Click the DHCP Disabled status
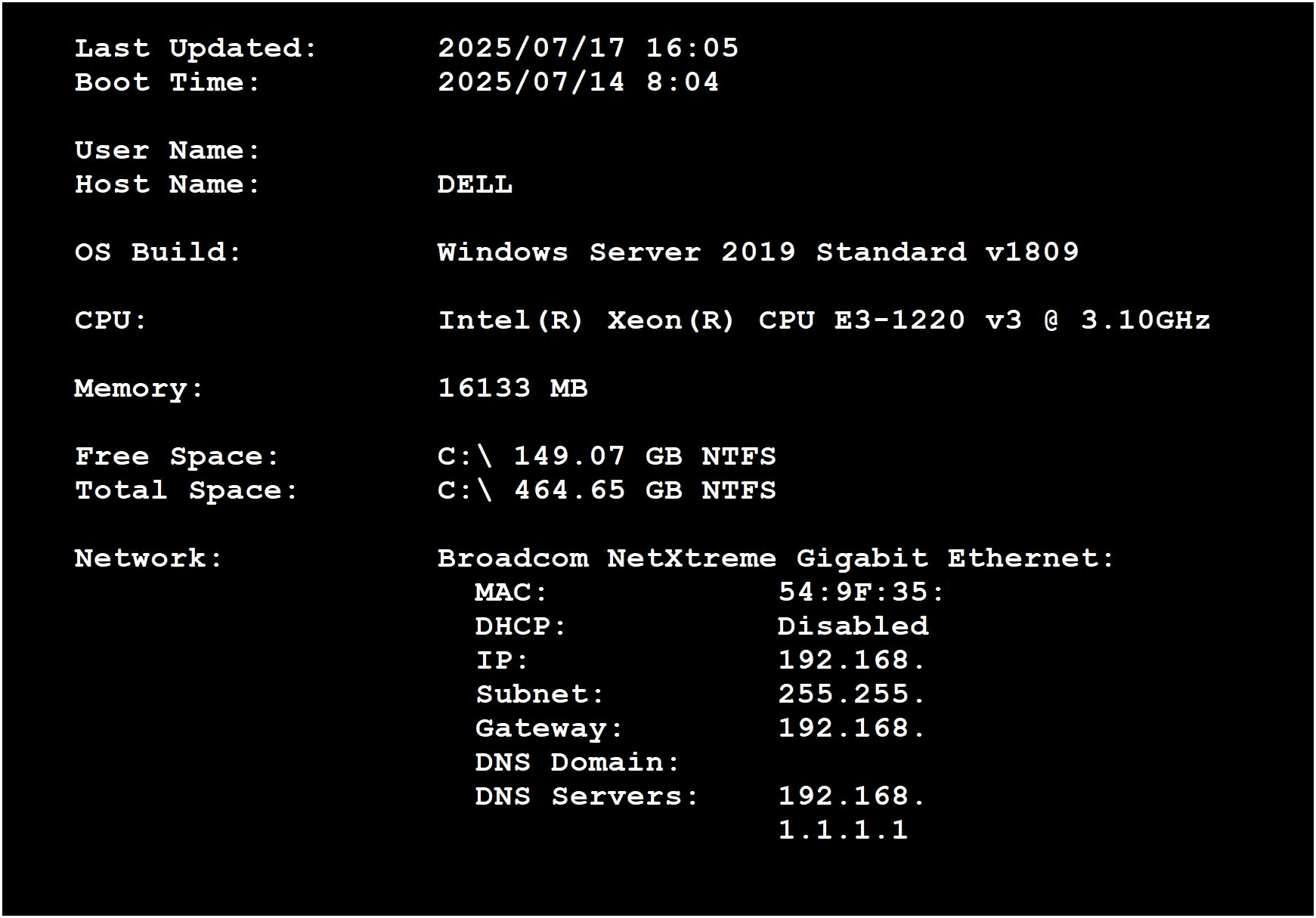 pyautogui.click(x=853, y=626)
